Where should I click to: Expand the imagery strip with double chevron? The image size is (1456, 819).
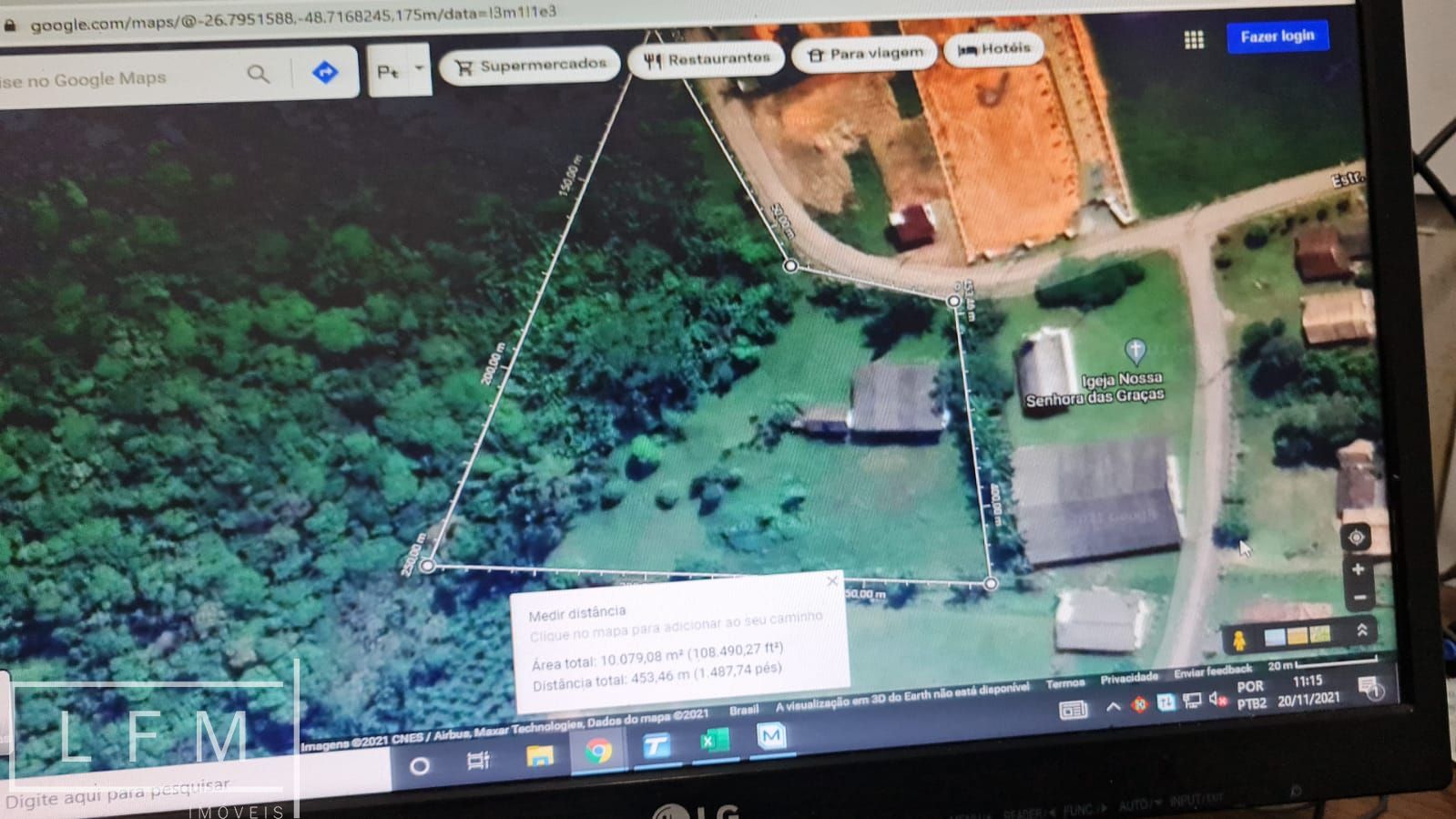pyautogui.click(x=1362, y=630)
